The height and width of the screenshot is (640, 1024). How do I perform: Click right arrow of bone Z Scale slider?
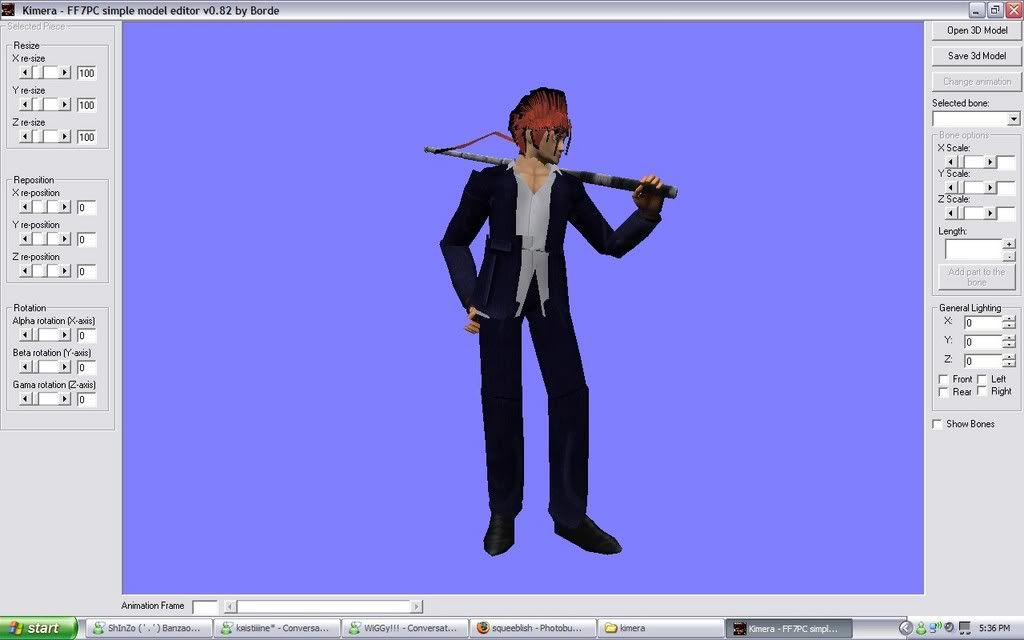coord(990,213)
